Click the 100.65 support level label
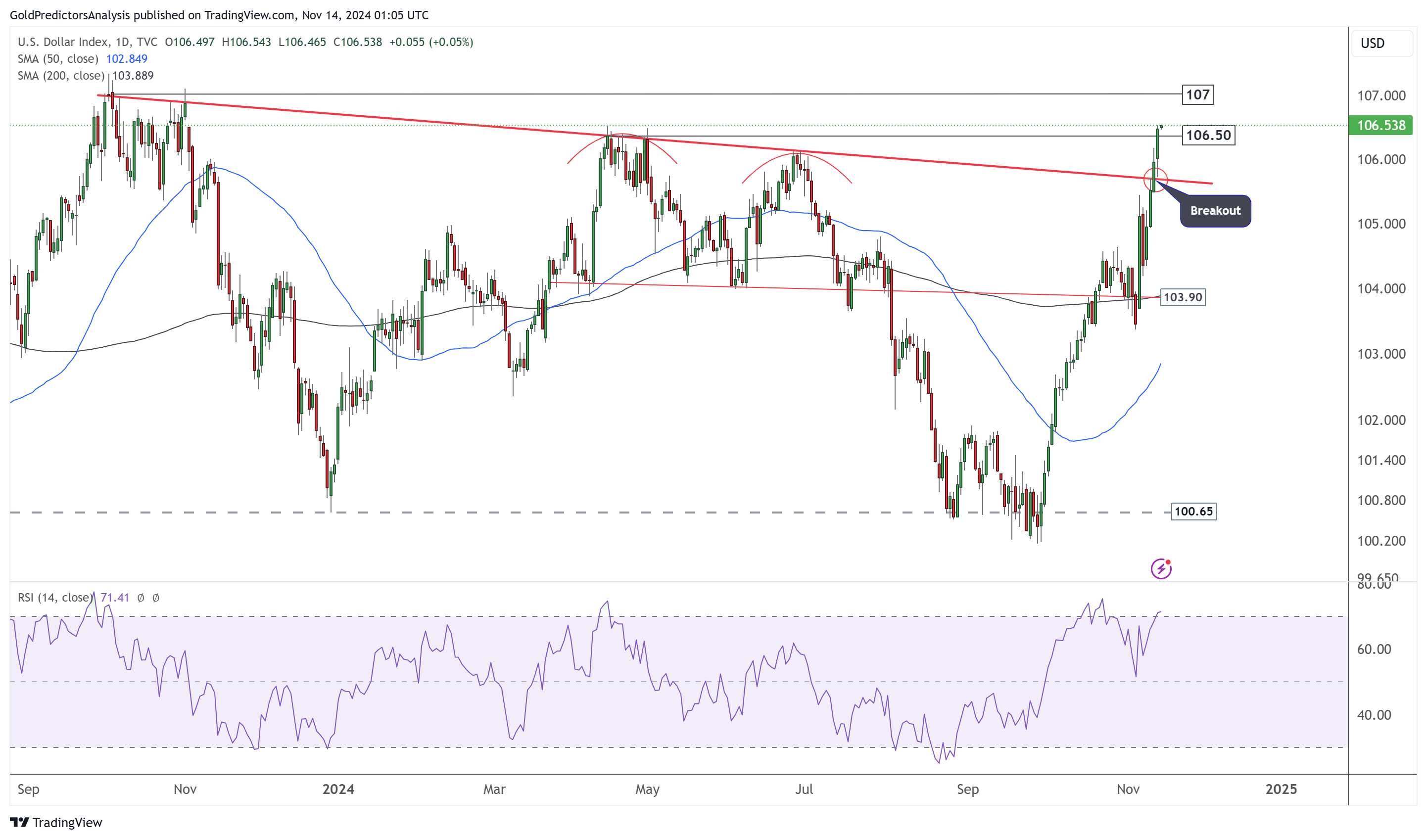Image resolution: width=1427 pixels, height=840 pixels. click(x=1193, y=512)
